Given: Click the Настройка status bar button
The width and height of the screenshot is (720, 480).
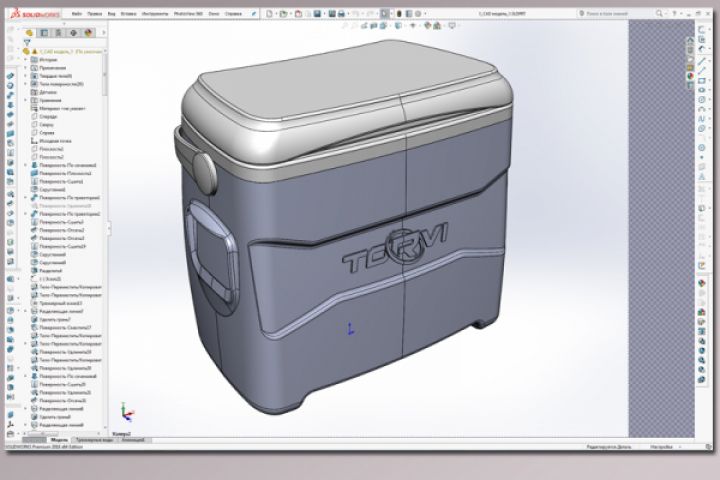Looking at the screenshot, I should [662, 447].
